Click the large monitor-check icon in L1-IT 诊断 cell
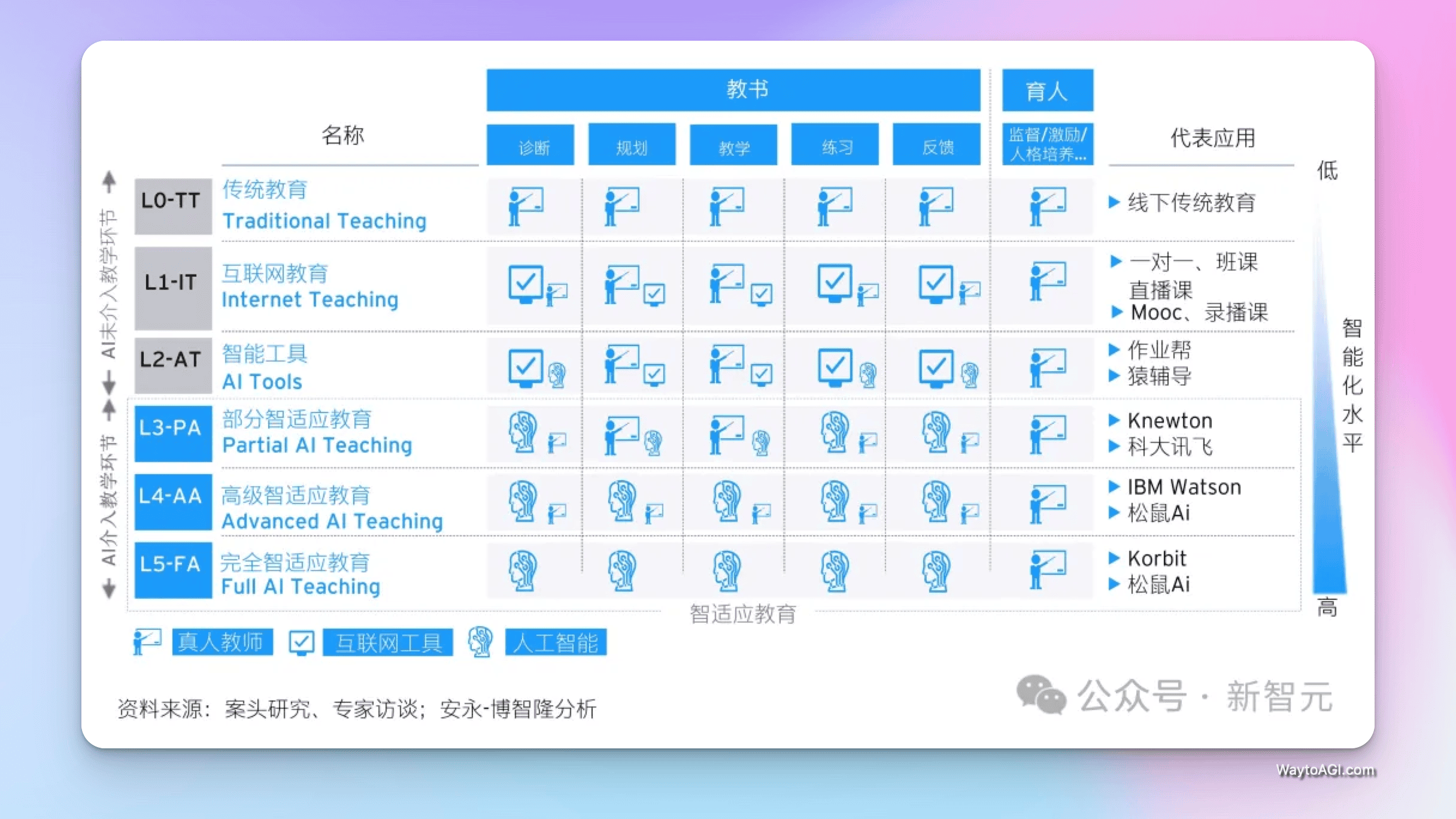Viewport: 1456px width, 819px height. 526,284
